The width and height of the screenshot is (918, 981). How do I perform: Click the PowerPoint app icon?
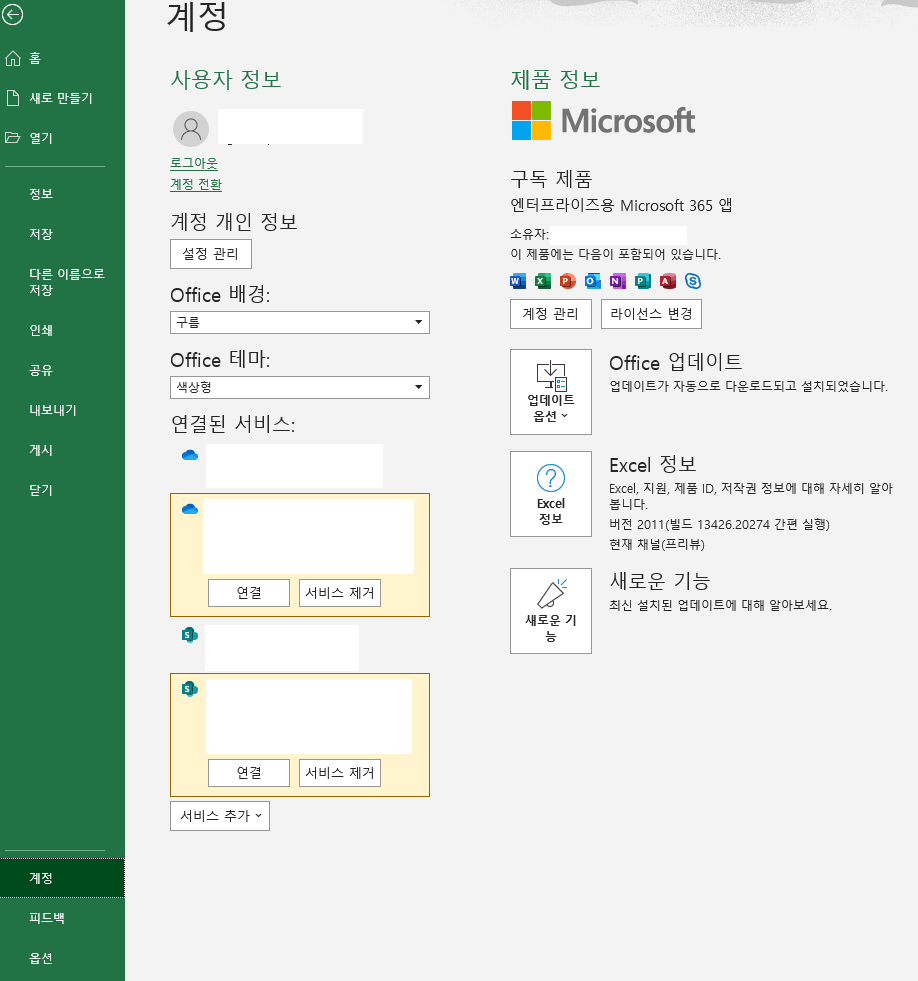tap(568, 282)
